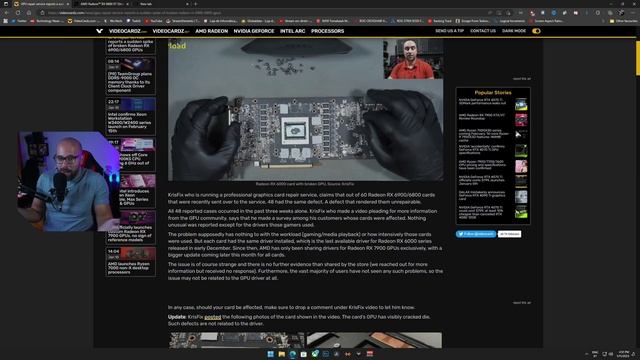Reload the page with refresh icon

click(x=18, y=13)
